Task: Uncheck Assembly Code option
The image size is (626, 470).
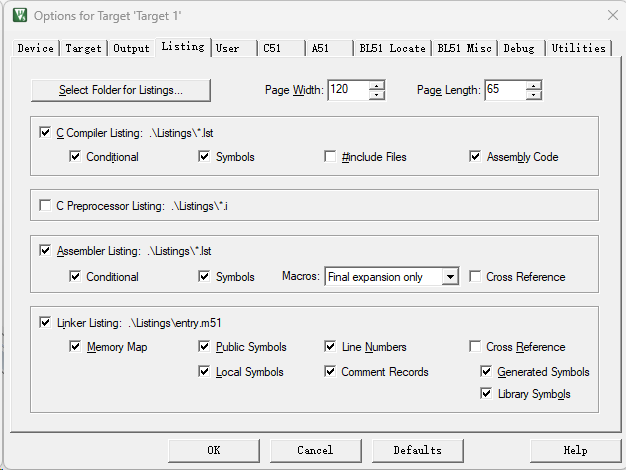Action: tap(476, 157)
